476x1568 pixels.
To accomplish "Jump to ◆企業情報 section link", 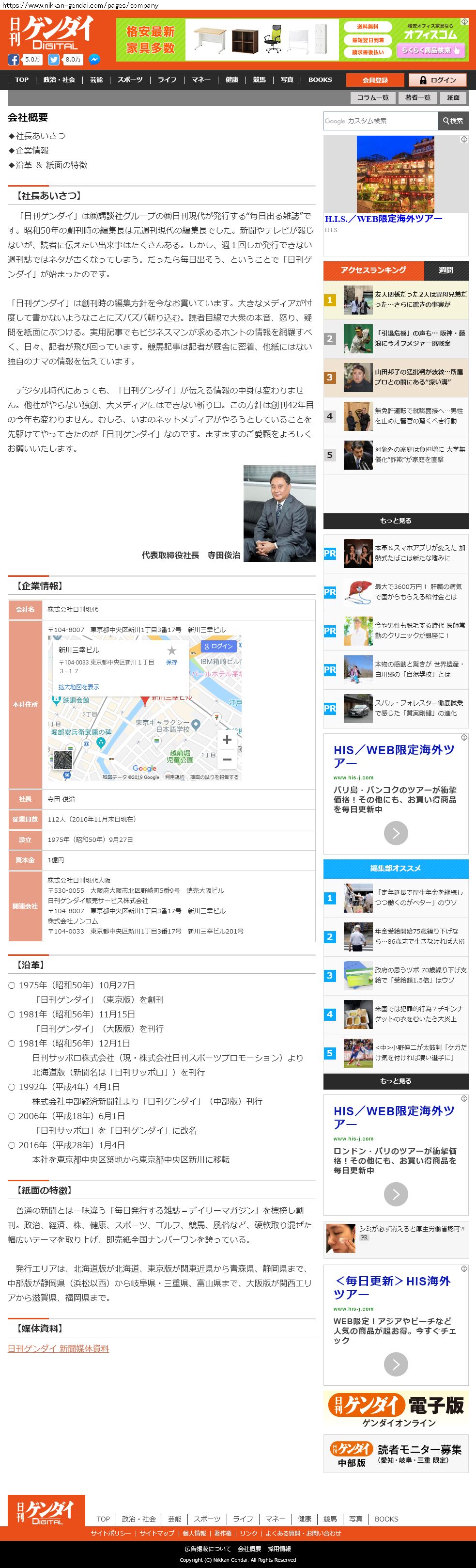I will [29, 150].
